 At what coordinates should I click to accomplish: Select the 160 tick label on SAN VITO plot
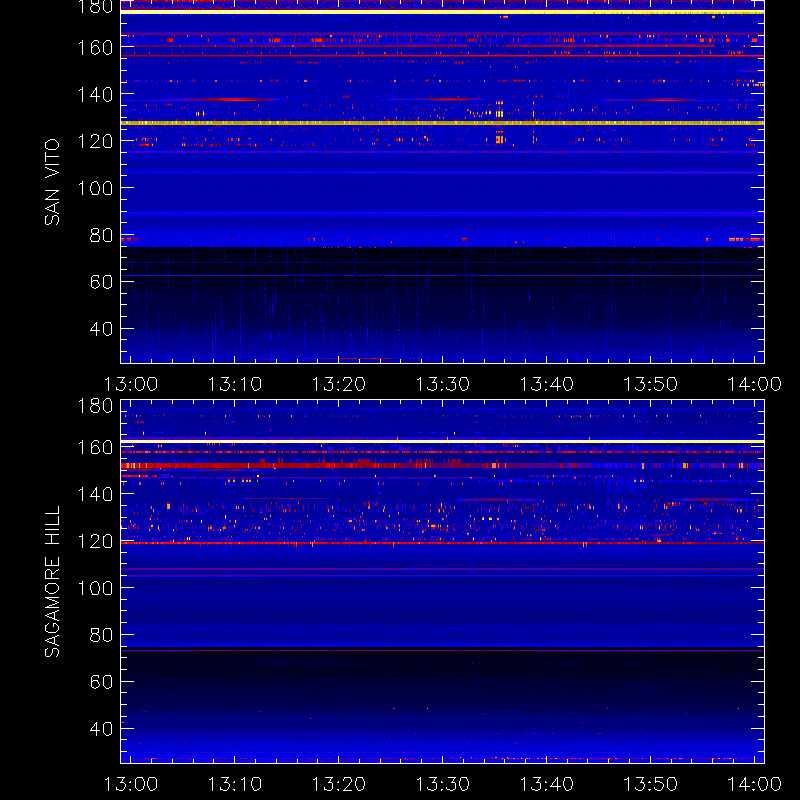[x=95, y=47]
